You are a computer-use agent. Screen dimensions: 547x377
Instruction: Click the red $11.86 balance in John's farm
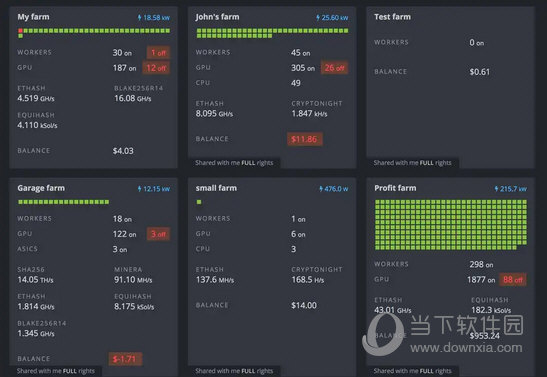point(305,139)
